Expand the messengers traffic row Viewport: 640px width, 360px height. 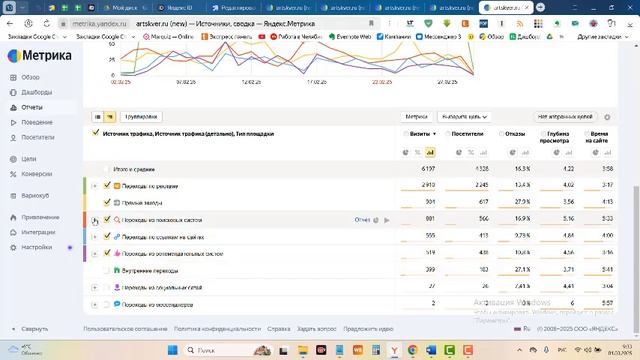coord(95,305)
